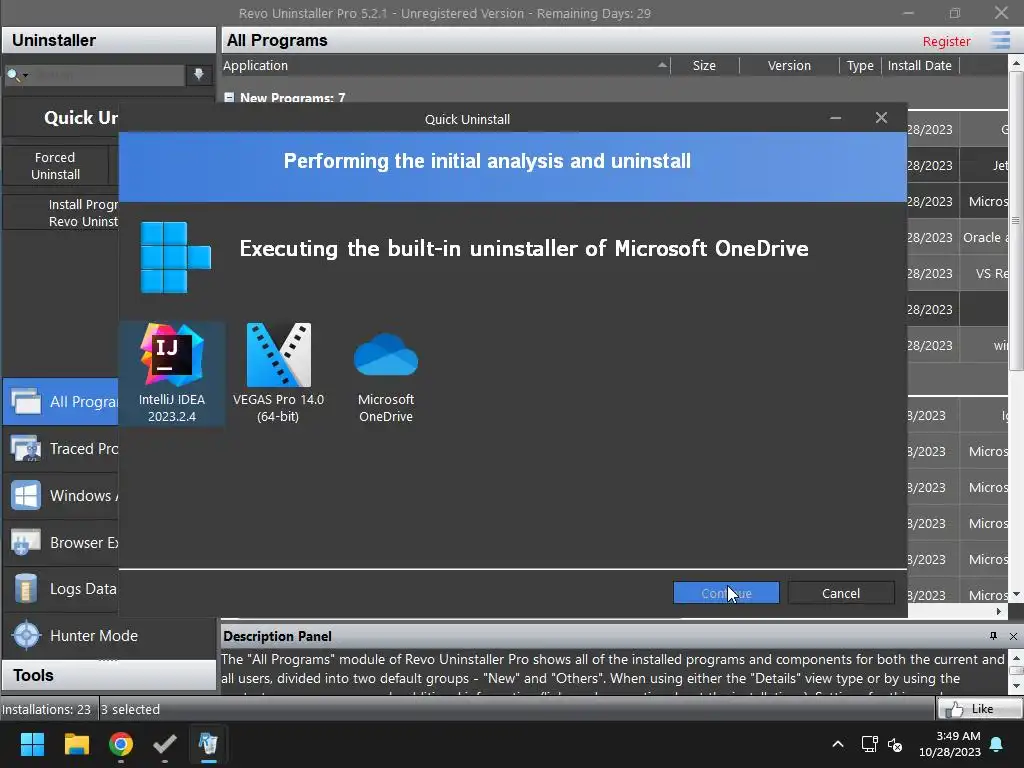Activate Hunter Mode in sidebar
This screenshot has height=768, width=1024.
[x=109, y=636]
